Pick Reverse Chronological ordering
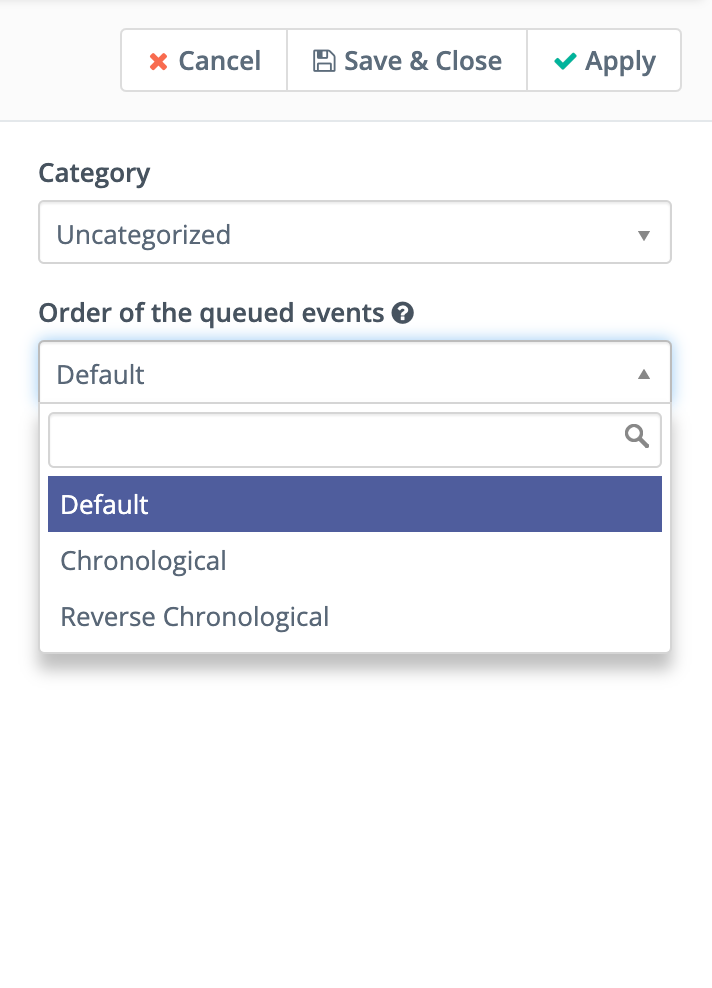This screenshot has width=712, height=988. [x=355, y=616]
